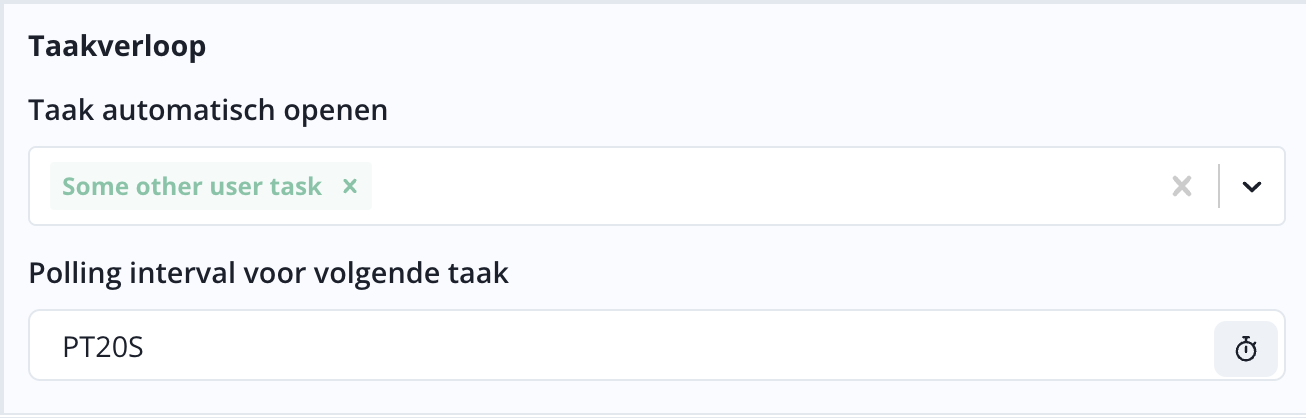Screen dimensions: 1306x418
Task: Click the "Taakverloop" section heading
Action: [x=117, y=47]
